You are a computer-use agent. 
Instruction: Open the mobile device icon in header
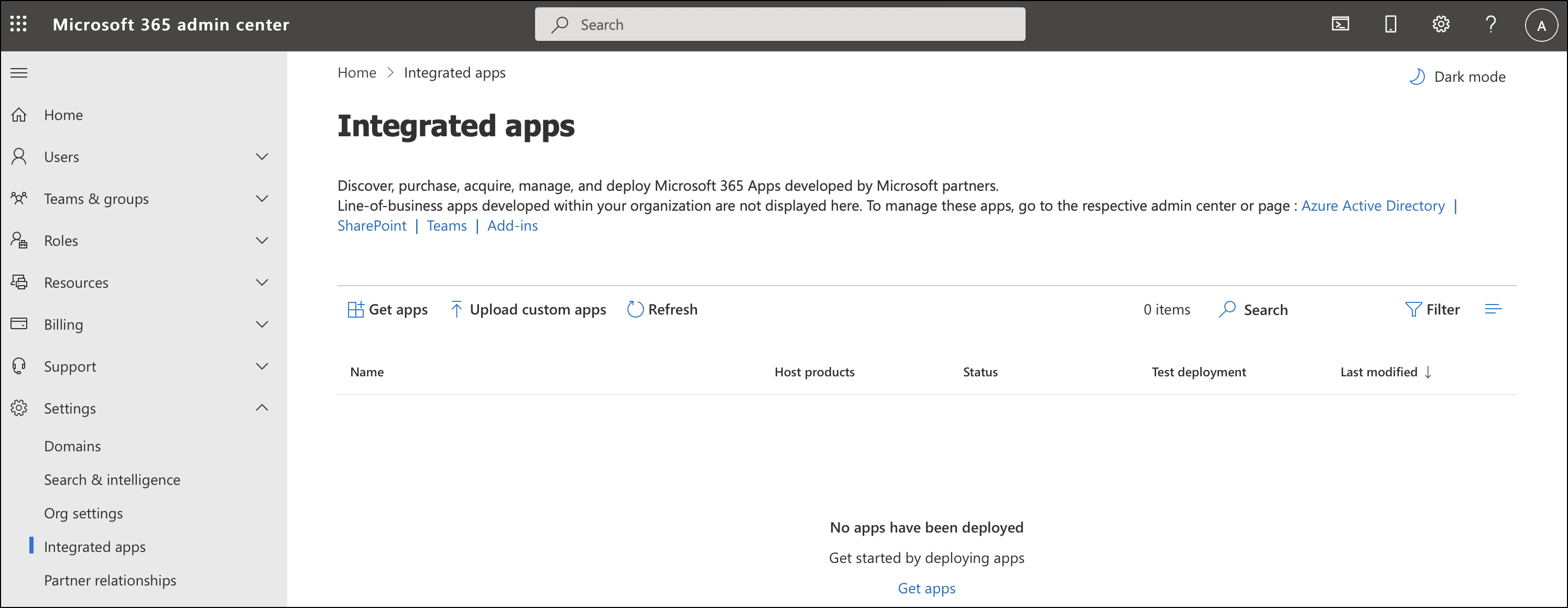tap(1390, 24)
